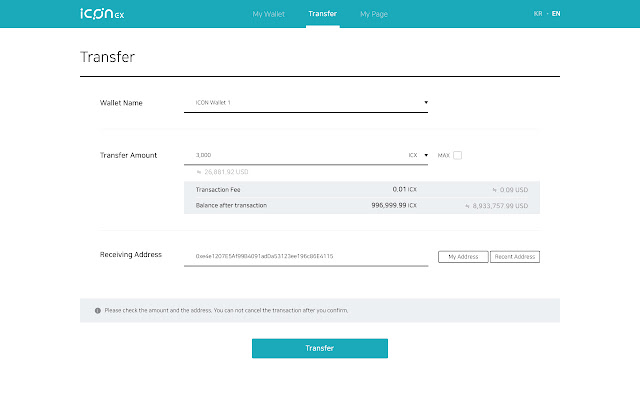This screenshot has height=400, width=640.
Task: Click the info icon beside the warning
Action: click(x=97, y=310)
